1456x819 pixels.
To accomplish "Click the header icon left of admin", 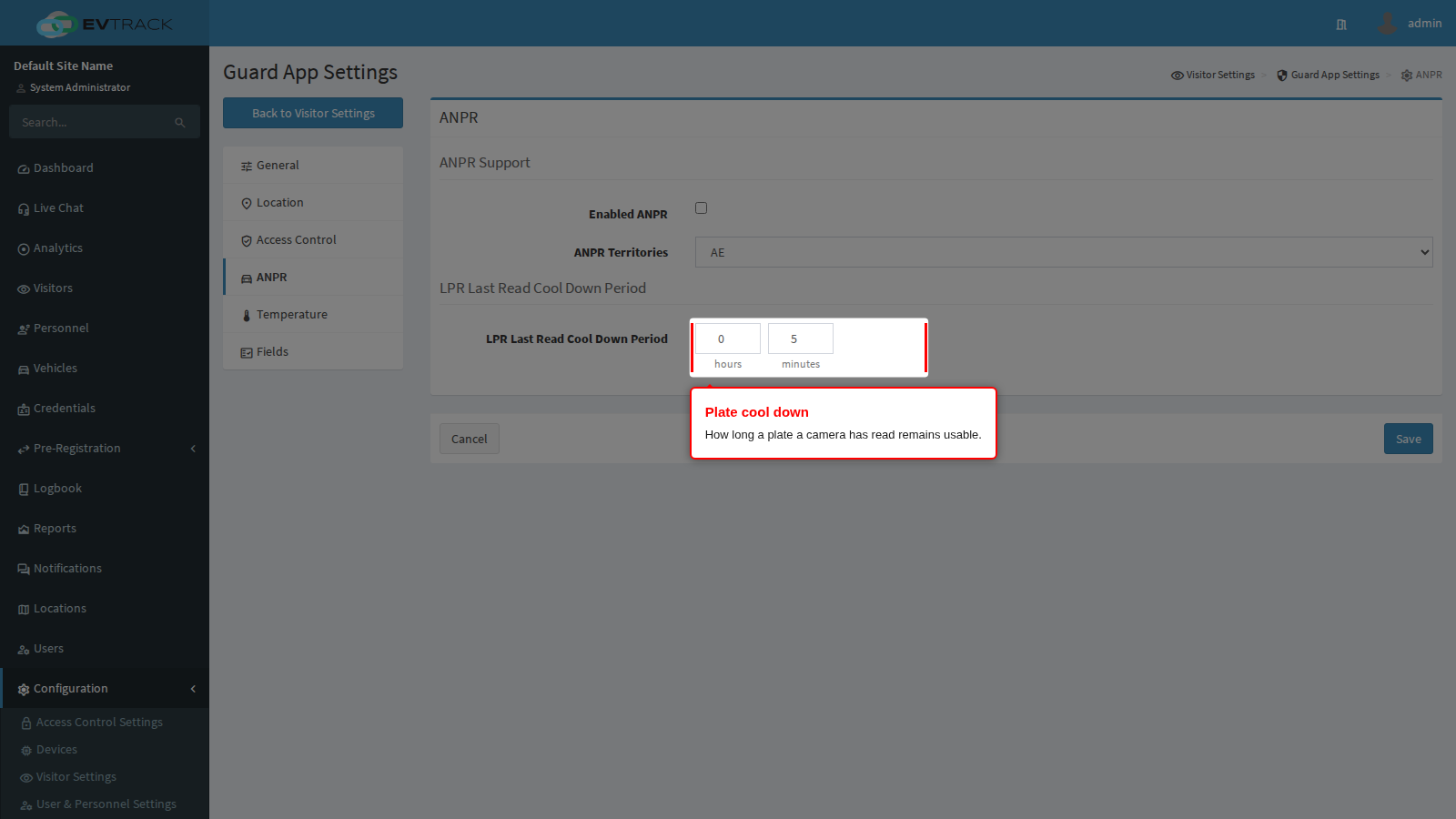I will click(x=1341, y=25).
